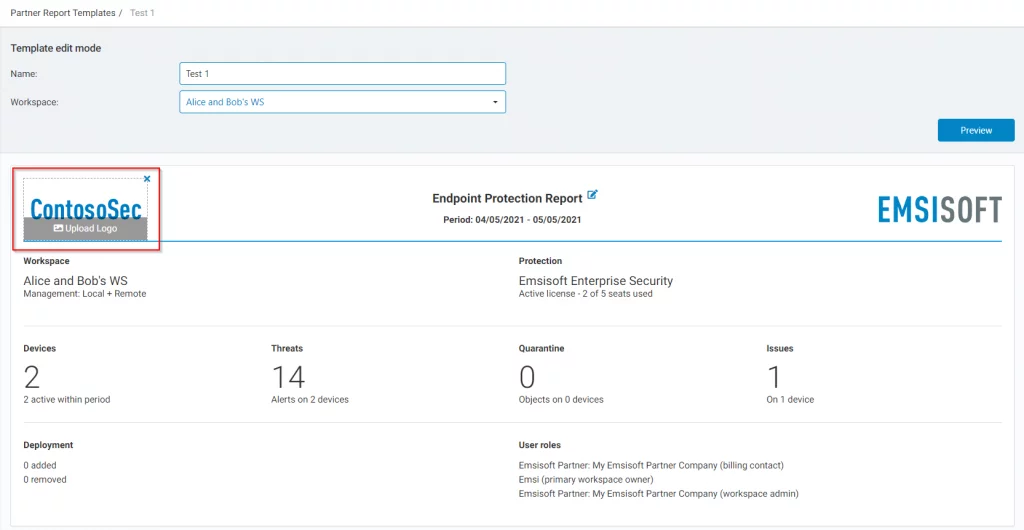The width and height of the screenshot is (1024, 530).
Task: Click the 'Test 1' breadcrumb item
Action: 142,13
